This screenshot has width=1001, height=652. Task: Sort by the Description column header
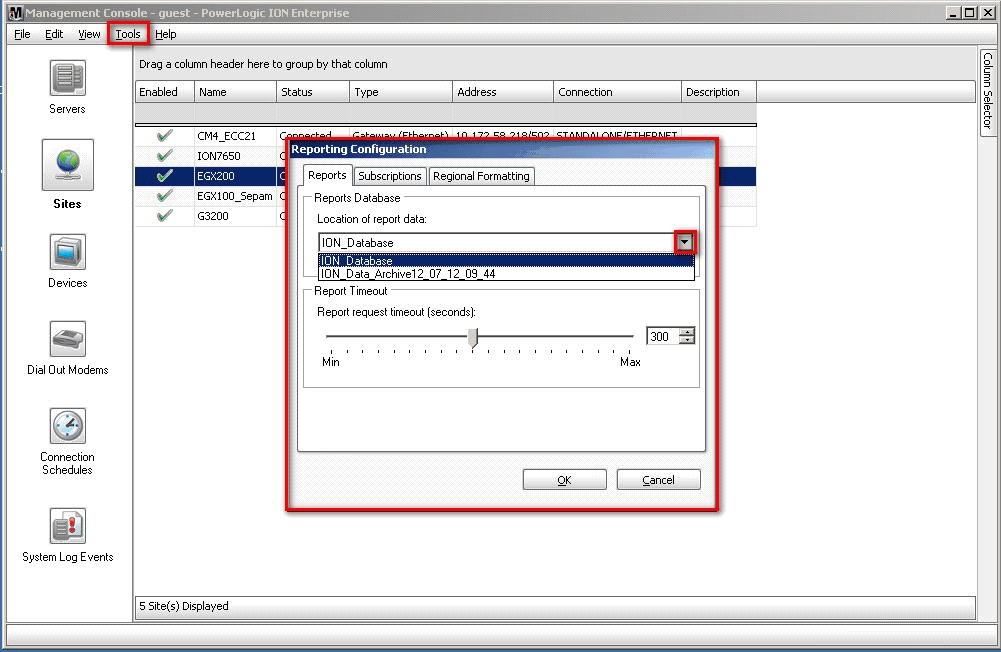tap(719, 92)
